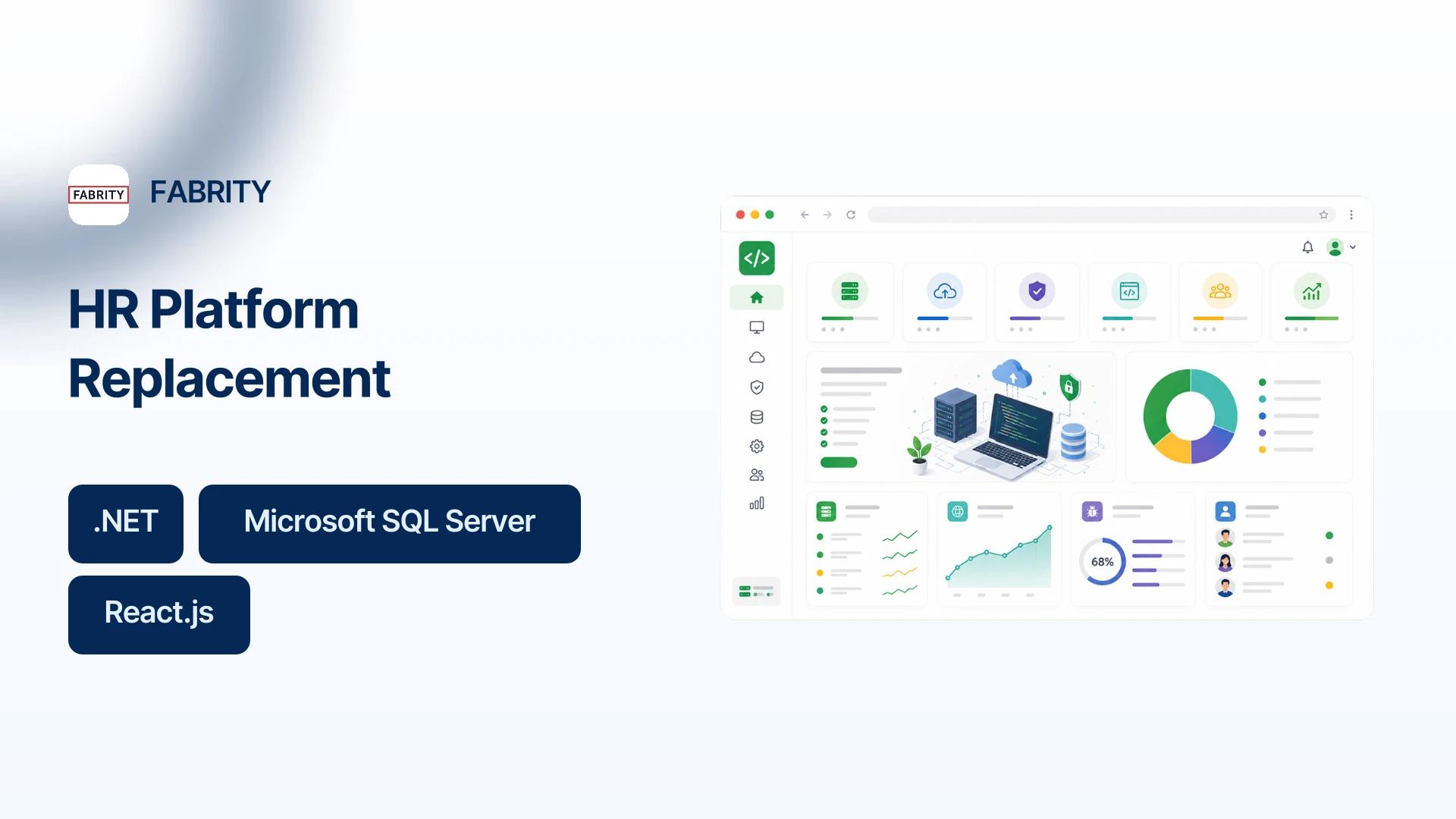1456x819 pixels.
Task: Click the HR Platform Replacement heading
Action: pyautogui.click(x=229, y=344)
